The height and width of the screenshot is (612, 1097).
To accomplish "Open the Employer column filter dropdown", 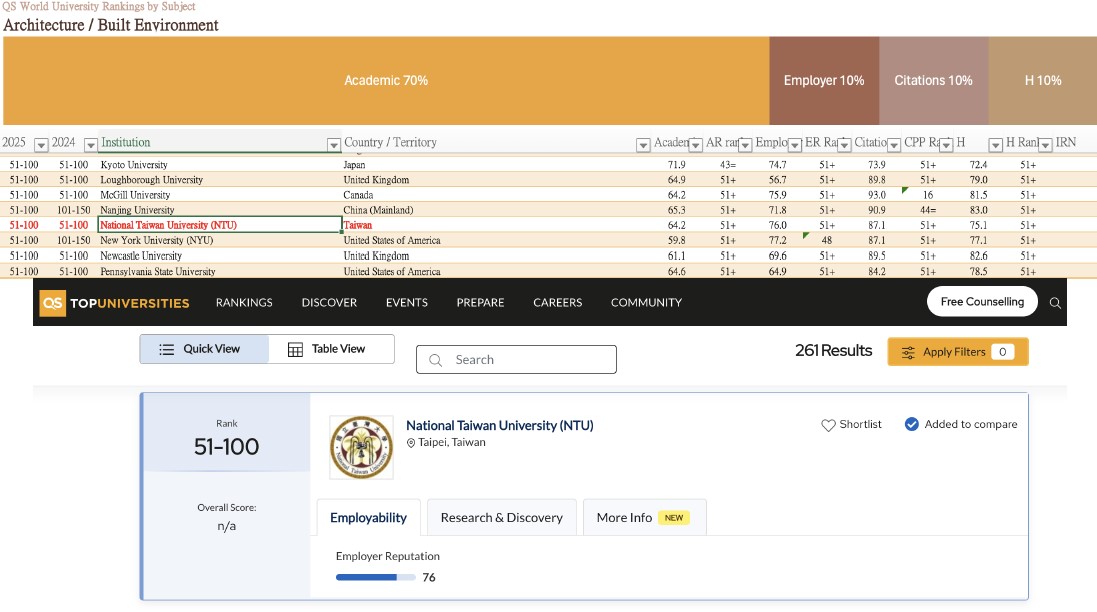I will tap(795, 145).
